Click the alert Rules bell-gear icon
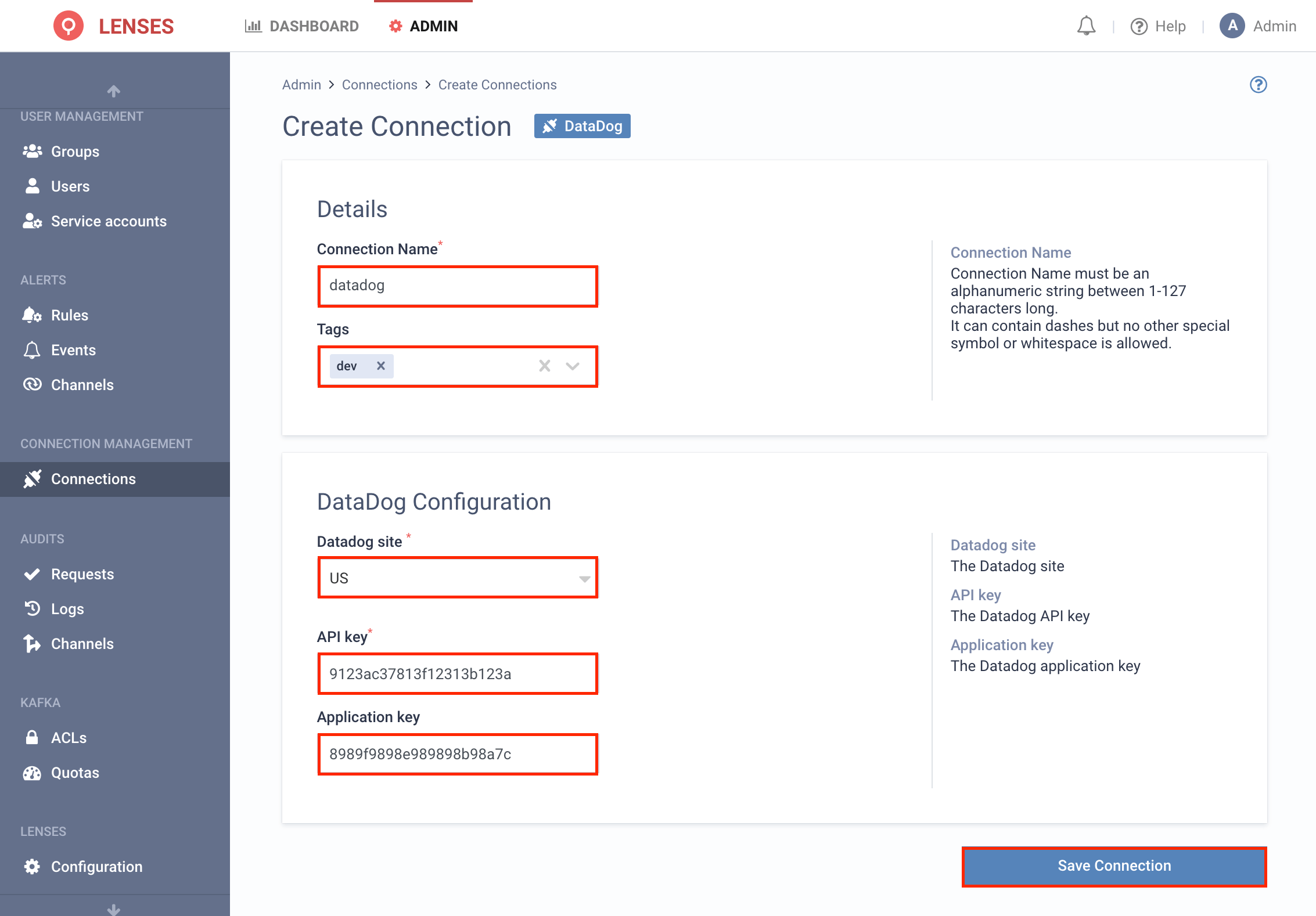This screenshot has width=1316, height=916. click(x=32, y=315)
